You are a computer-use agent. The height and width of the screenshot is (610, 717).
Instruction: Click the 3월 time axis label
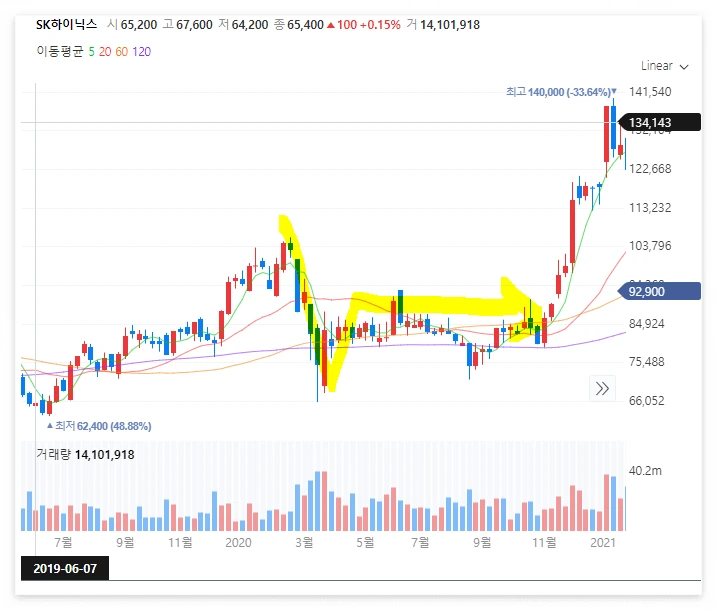pos(304,543)
